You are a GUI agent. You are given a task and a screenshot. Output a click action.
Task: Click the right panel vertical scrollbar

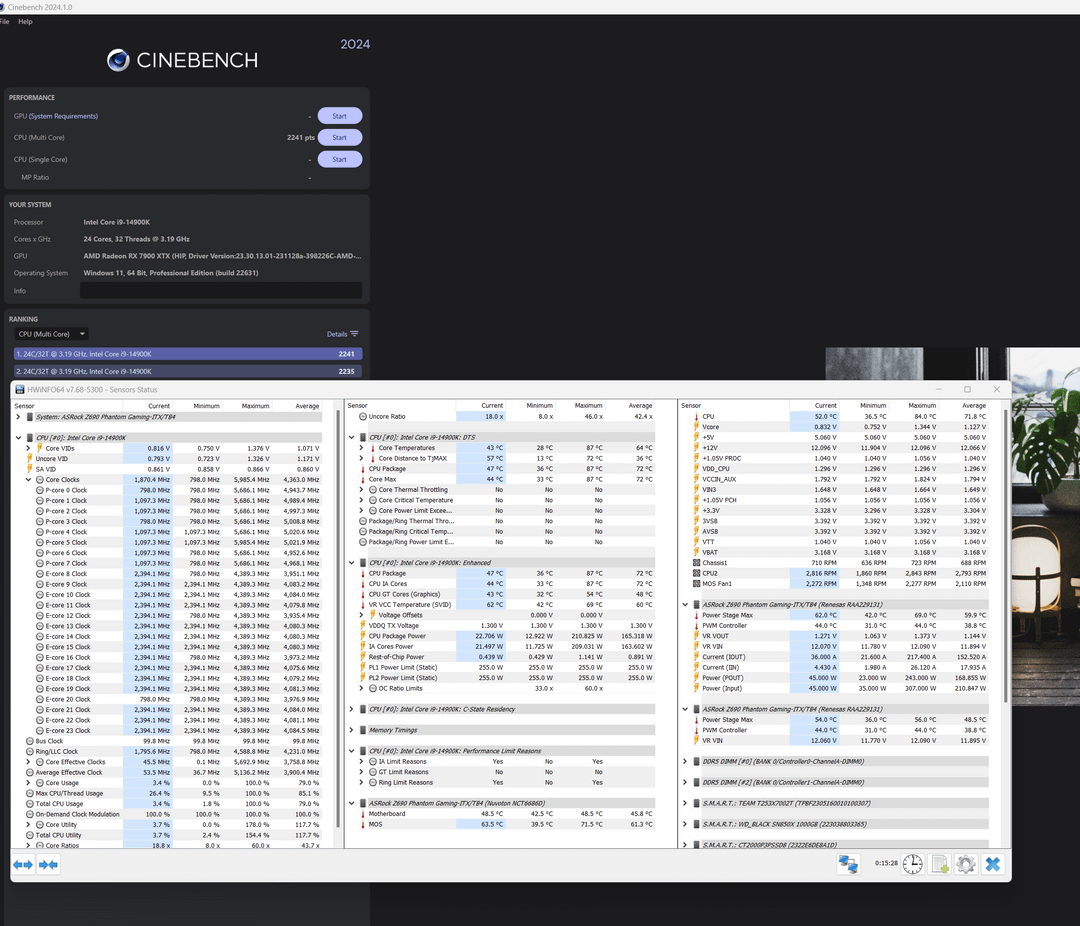point(1006,557)
